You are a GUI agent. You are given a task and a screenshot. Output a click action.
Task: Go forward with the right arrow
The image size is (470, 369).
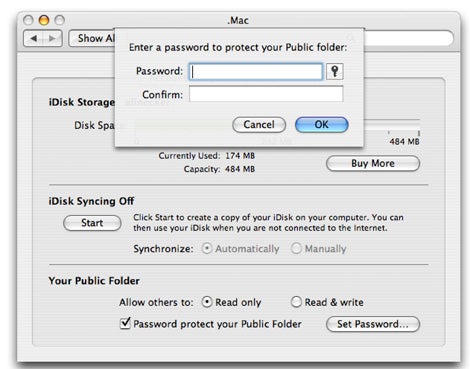52,38
